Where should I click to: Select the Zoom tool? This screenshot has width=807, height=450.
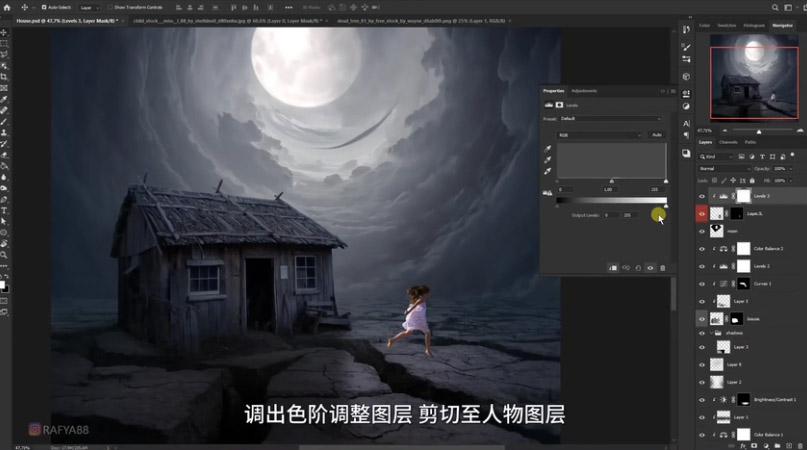point(5,255)
